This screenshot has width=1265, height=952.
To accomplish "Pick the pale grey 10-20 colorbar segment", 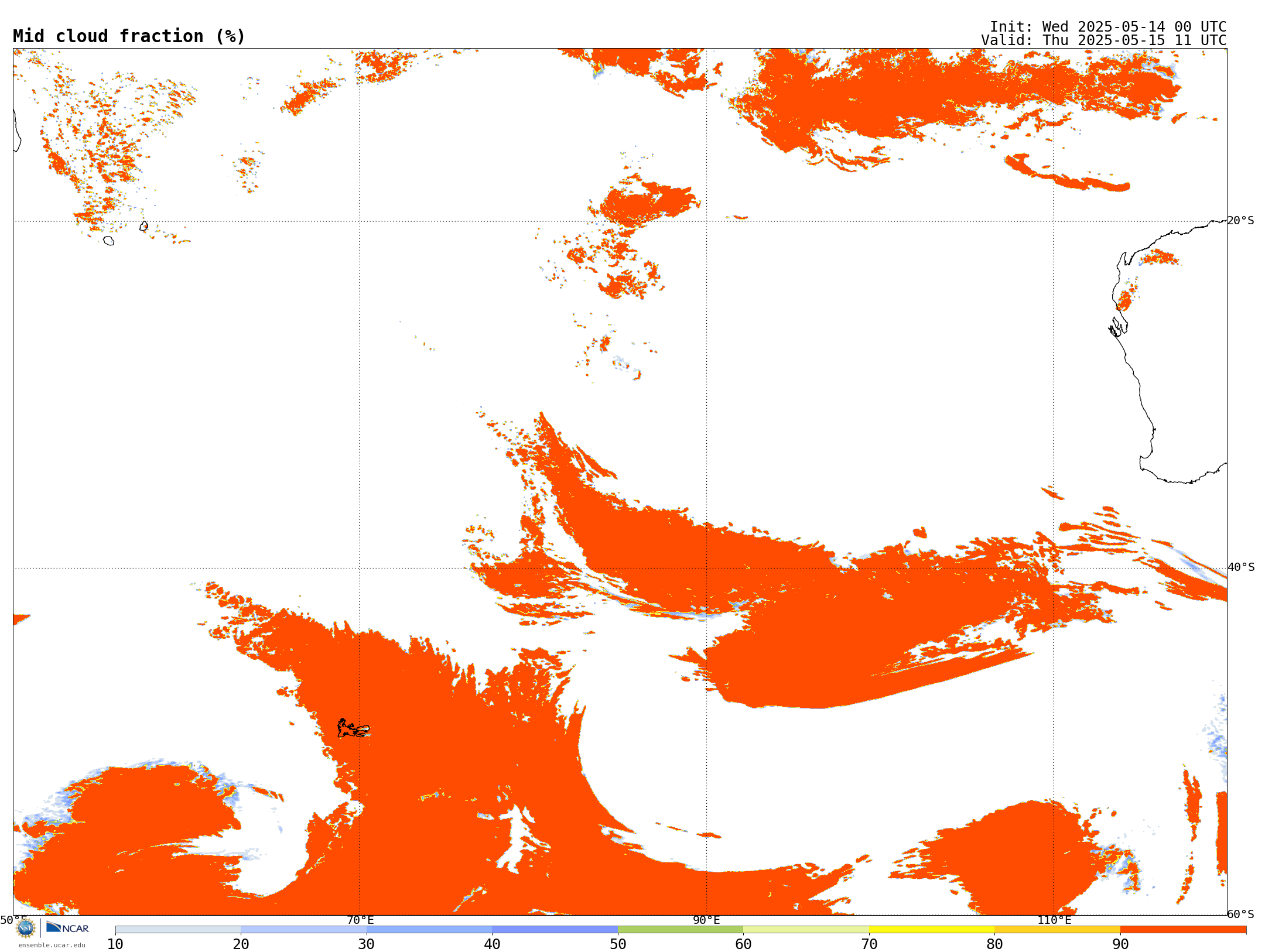I will [178, 930].
